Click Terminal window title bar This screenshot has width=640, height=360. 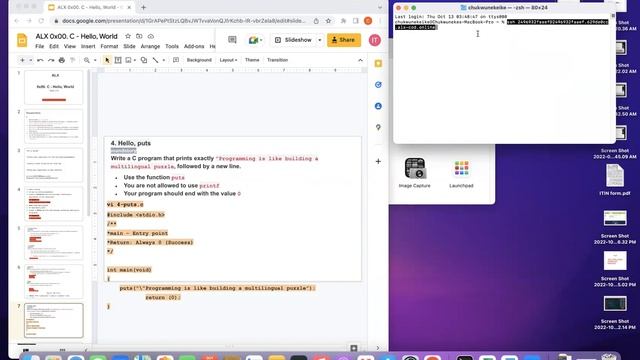point(504,7)
